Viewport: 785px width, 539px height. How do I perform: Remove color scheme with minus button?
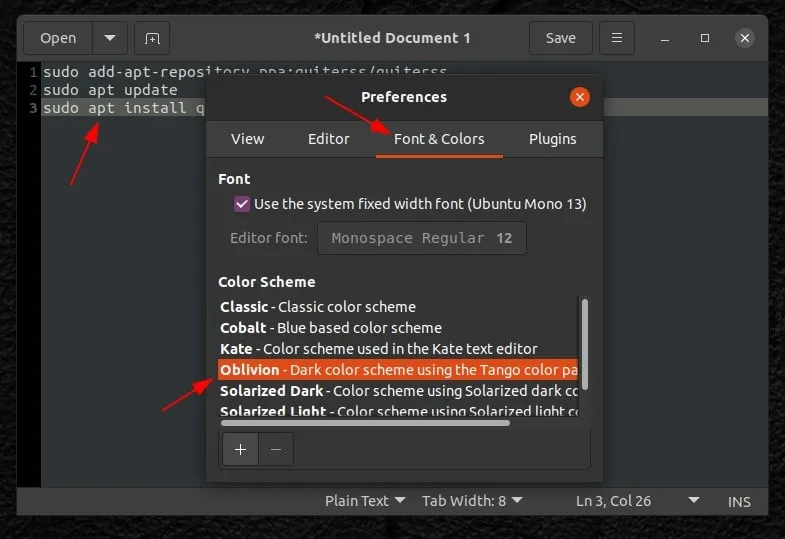[x=276, y=449]
